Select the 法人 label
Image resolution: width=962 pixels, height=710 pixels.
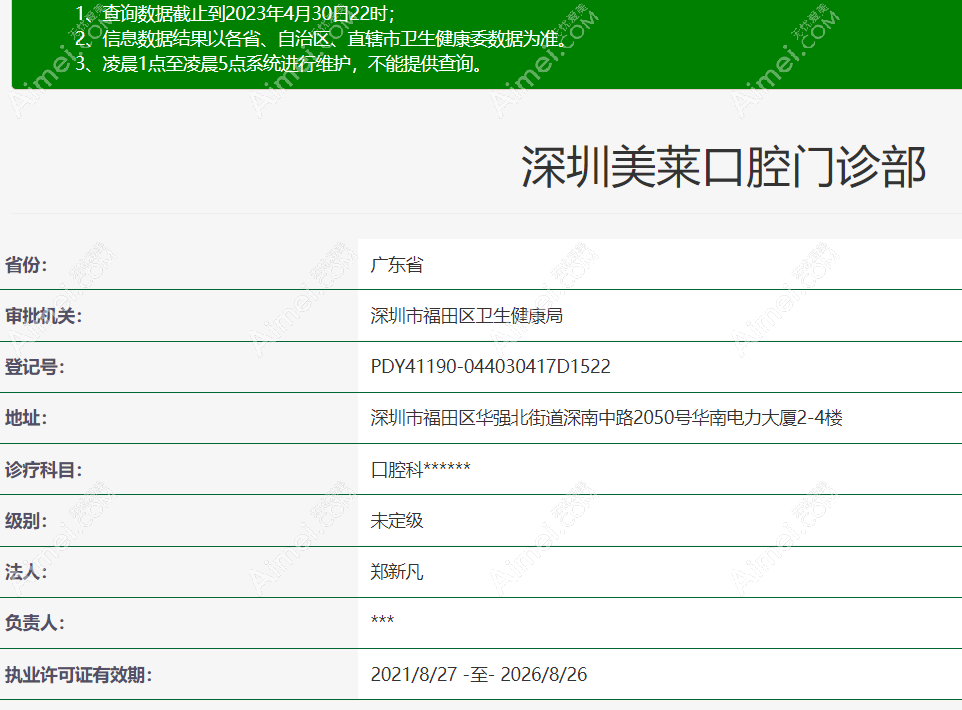tap(26, 572)
